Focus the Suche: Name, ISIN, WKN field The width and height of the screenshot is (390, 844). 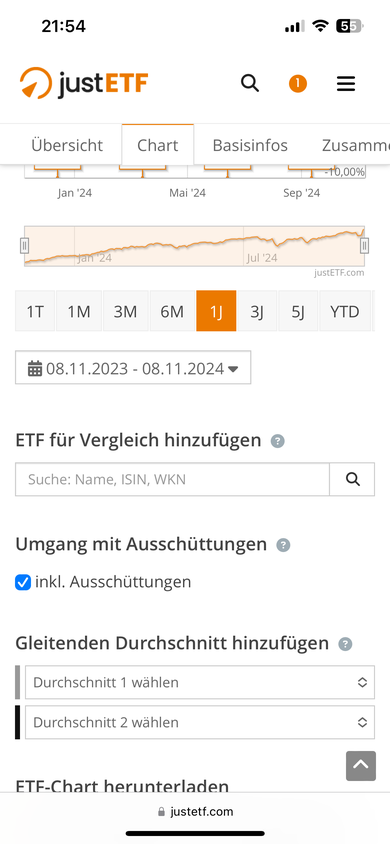click(x=172, y=479)
